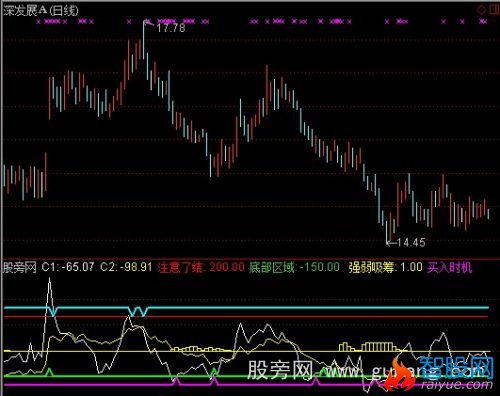This screenshot has height=396, width=500.
Task: Click the diamond icon in top-right corner
Action: point(482,10)
